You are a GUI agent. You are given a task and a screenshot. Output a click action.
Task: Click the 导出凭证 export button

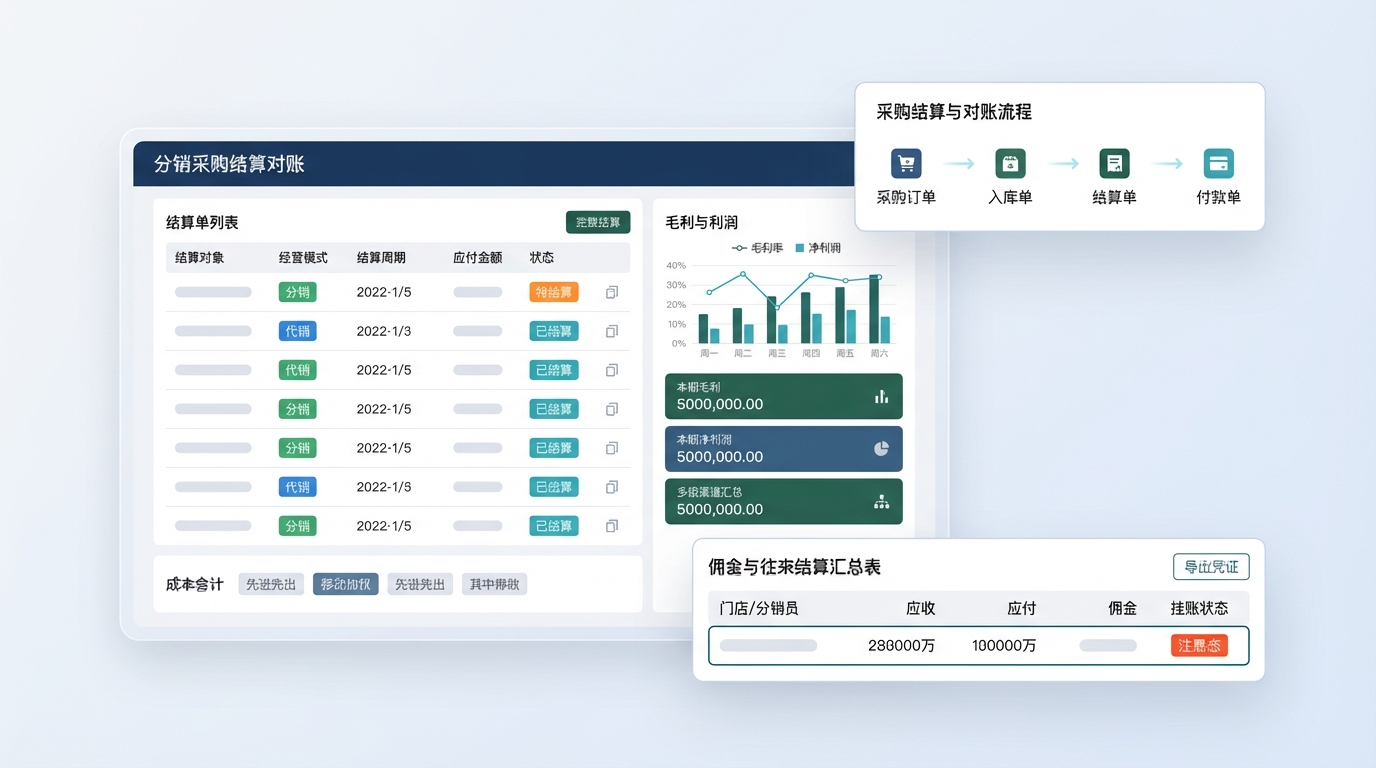pyautogui.click(x=1210, y=567)
